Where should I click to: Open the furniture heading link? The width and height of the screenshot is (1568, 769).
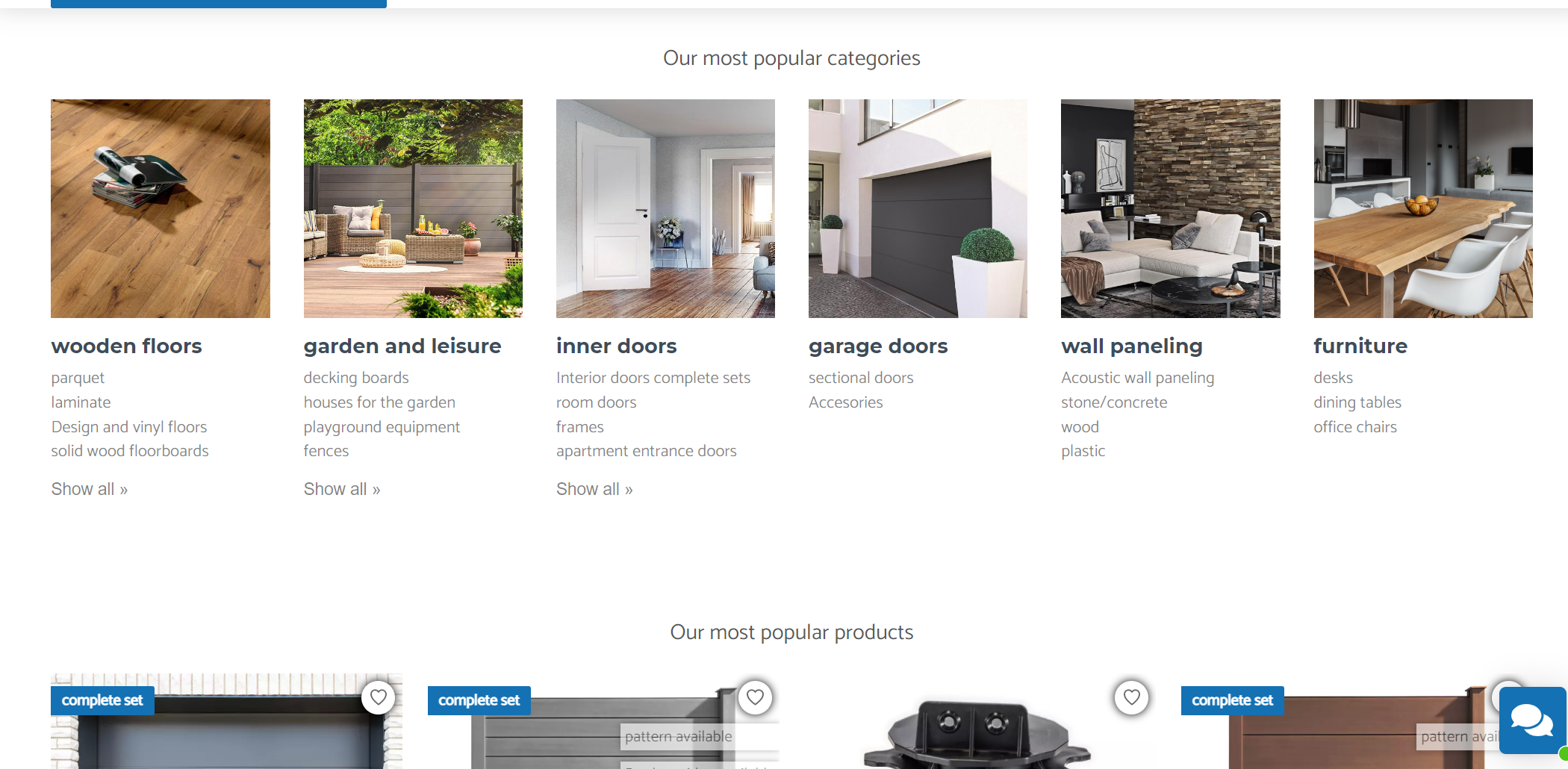coord(1360,346)
